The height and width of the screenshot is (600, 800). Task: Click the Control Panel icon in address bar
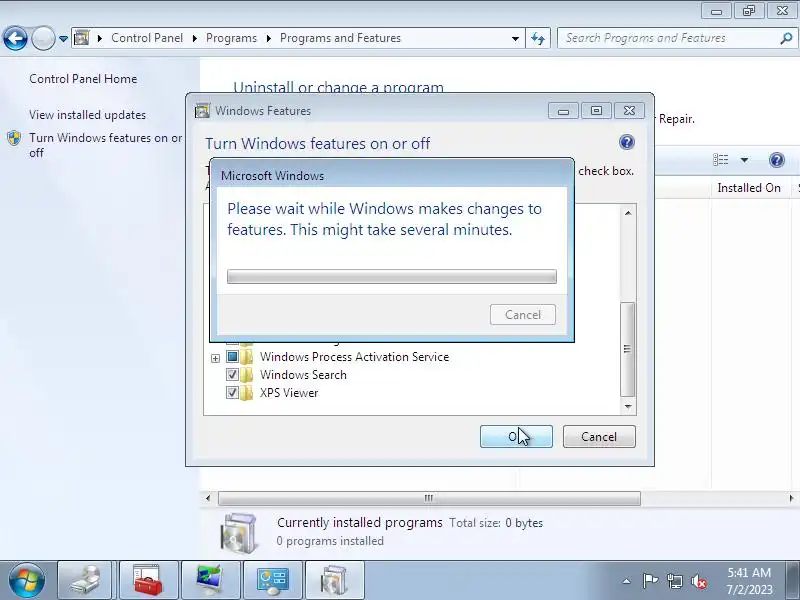[x=82, y=38]
